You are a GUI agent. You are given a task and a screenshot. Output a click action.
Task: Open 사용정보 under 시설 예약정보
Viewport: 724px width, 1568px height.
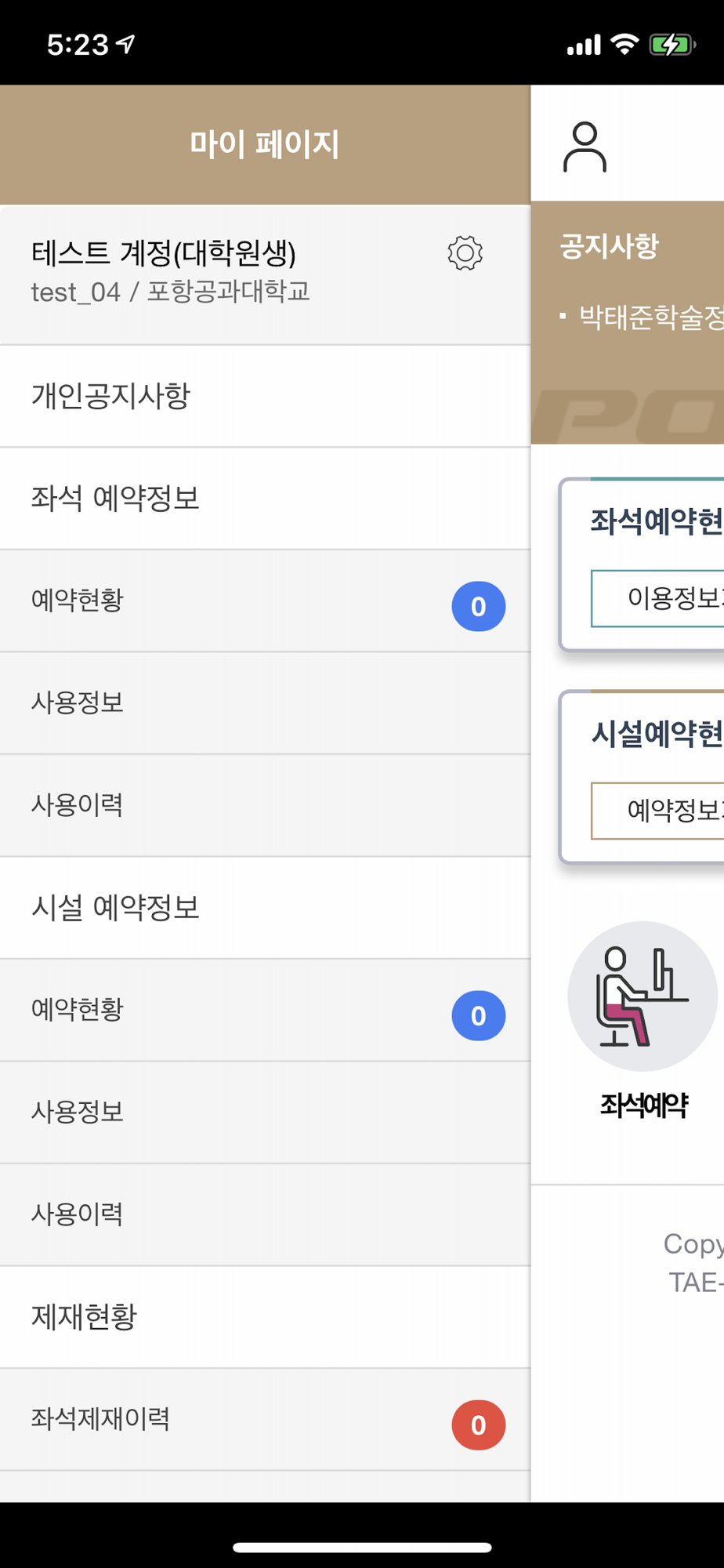click(x=265, y=1112)
